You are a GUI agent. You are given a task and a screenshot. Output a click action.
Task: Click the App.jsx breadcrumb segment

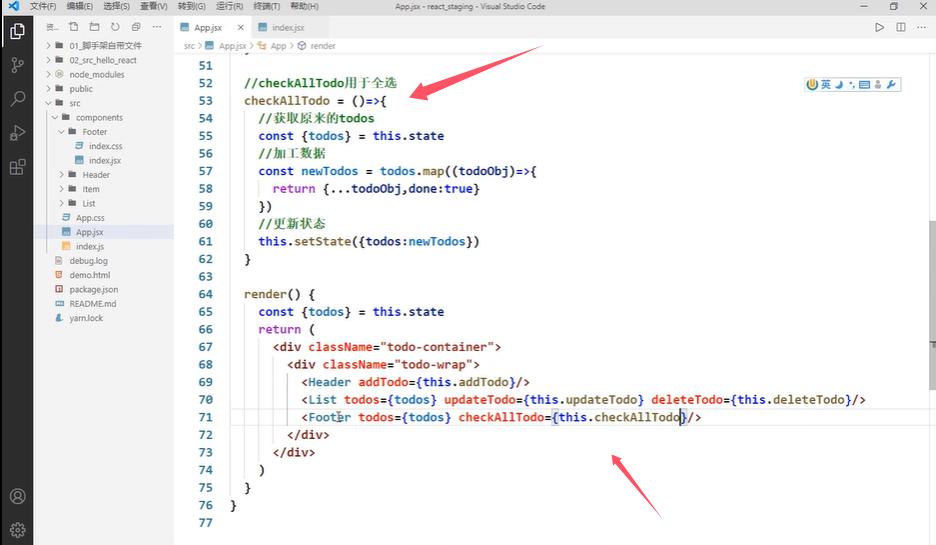pos(232,46)
